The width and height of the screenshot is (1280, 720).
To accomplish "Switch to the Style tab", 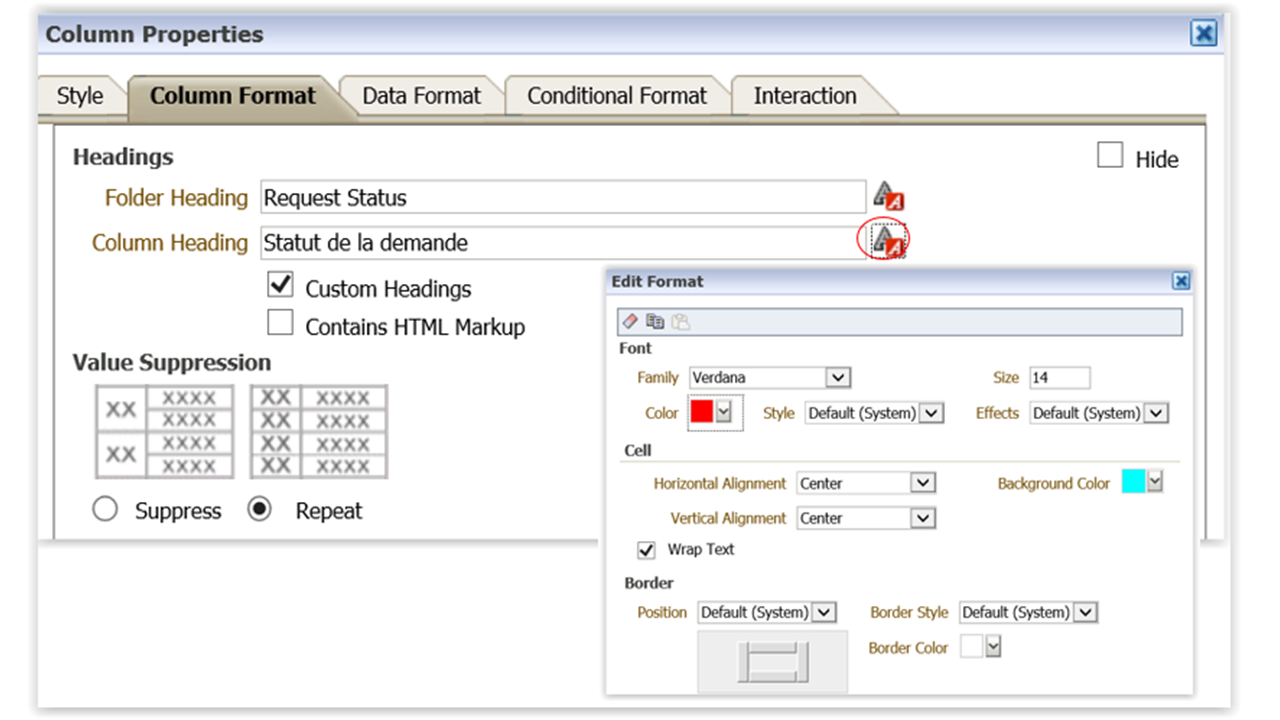I will pos(80,97).
